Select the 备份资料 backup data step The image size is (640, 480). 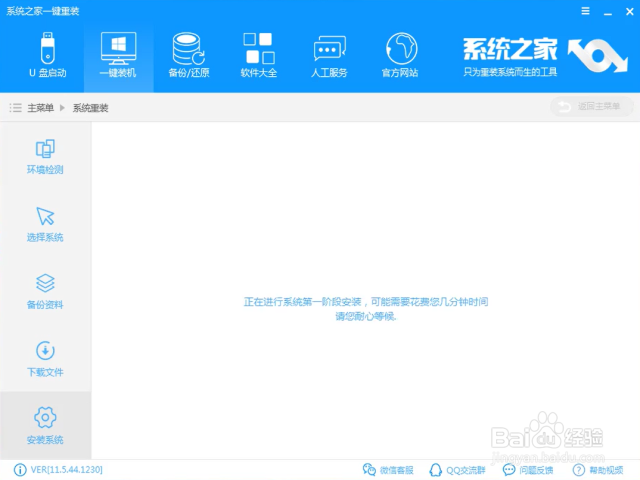(x=45, y=292)
